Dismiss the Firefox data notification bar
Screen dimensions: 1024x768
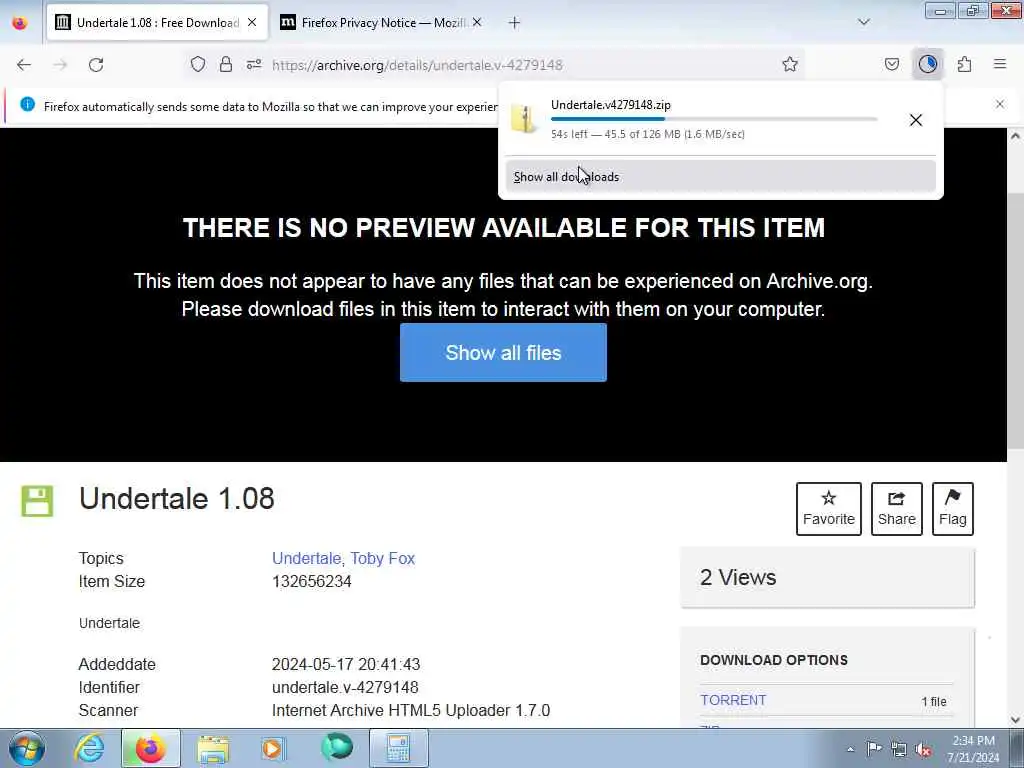coord(1000,104)
